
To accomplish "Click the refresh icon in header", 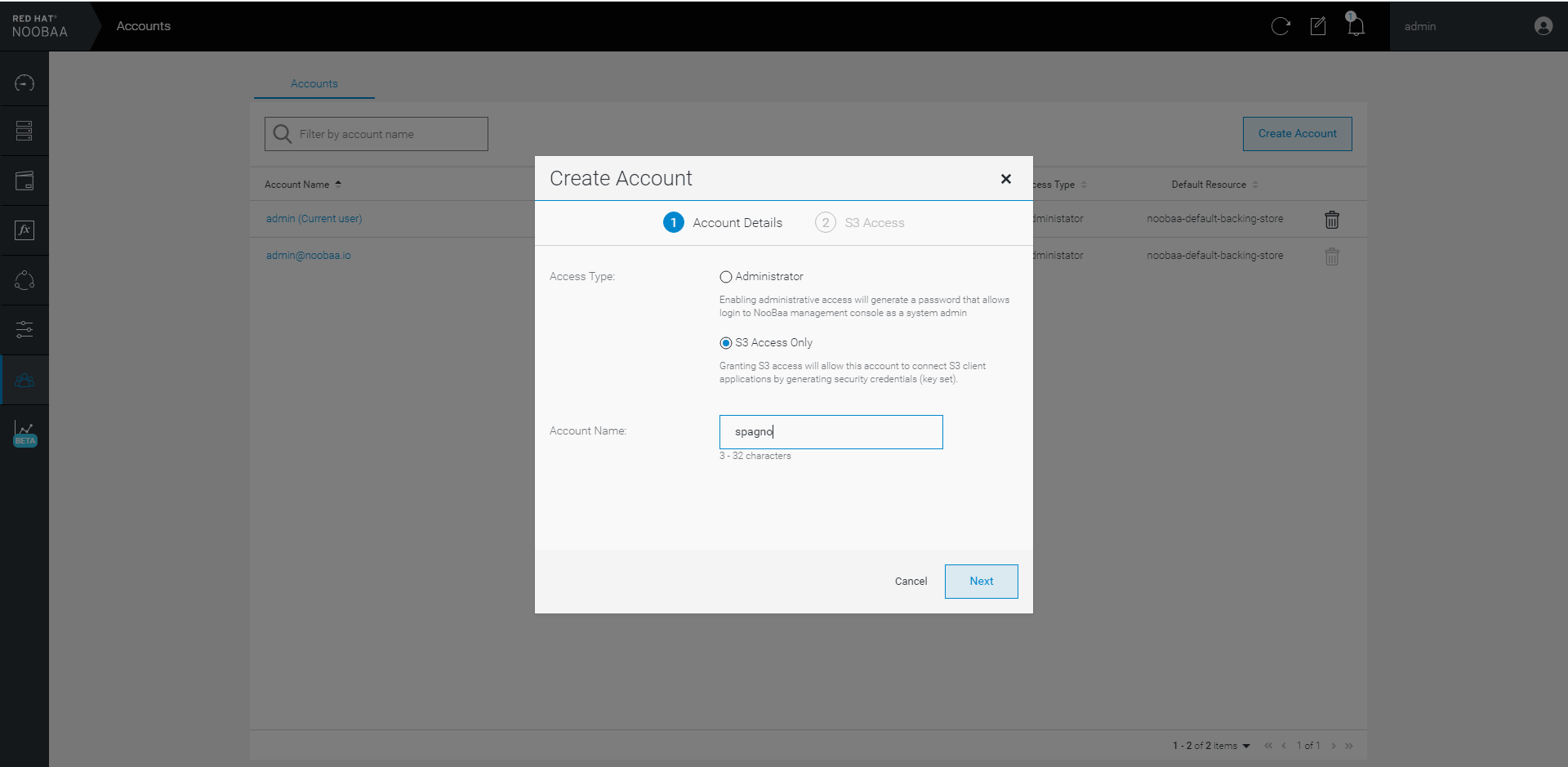I will [x=1280, y=26].
